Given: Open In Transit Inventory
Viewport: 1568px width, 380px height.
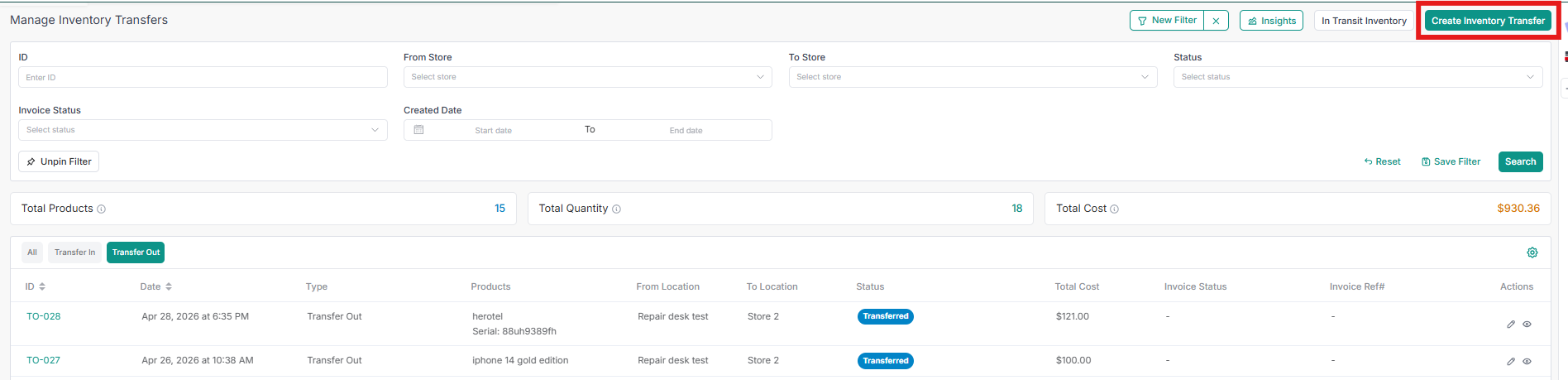Looking at the screenshot, I should [x=1364, y=21].
